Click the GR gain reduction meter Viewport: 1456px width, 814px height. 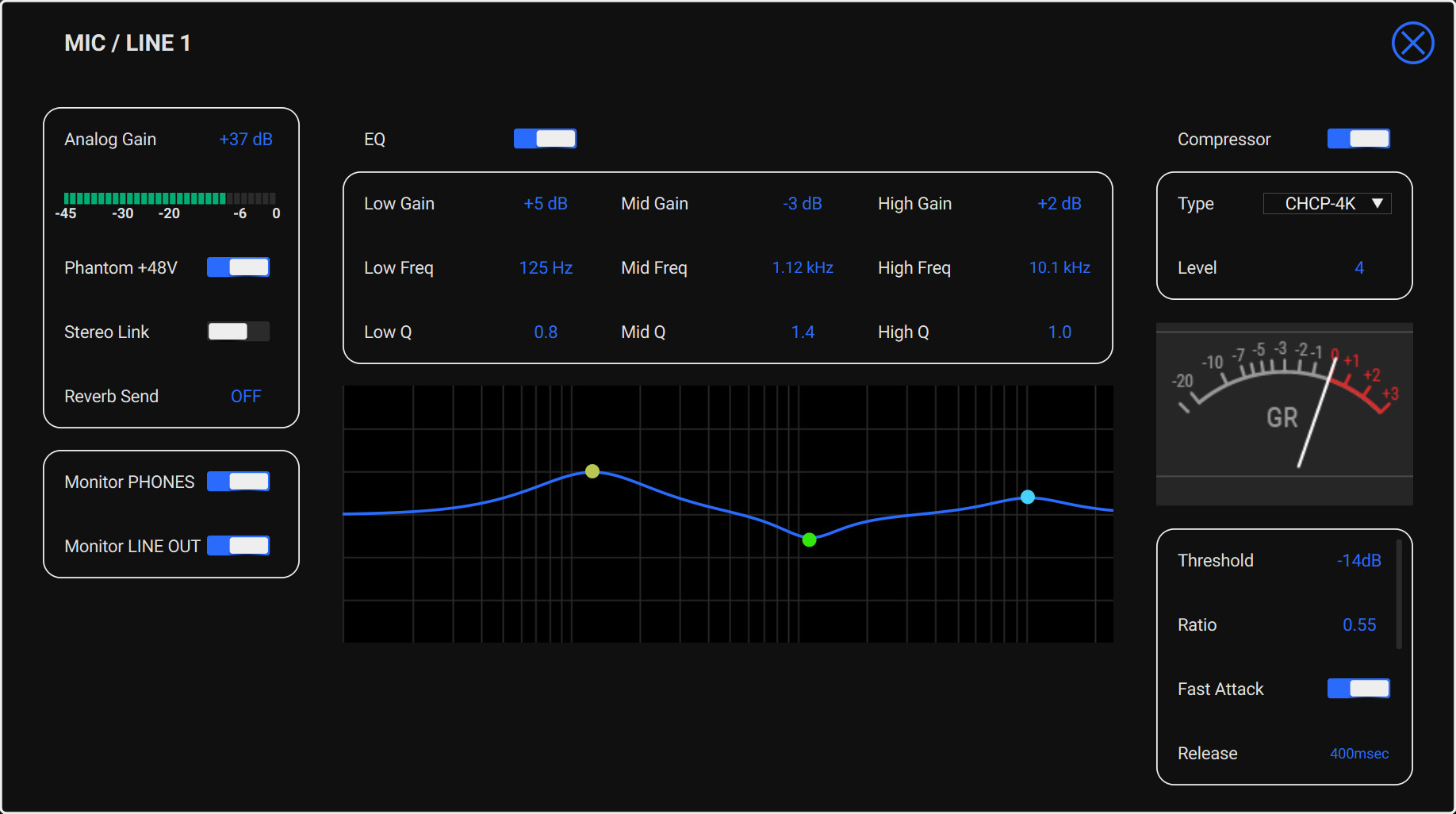(x=1284, y=413)
